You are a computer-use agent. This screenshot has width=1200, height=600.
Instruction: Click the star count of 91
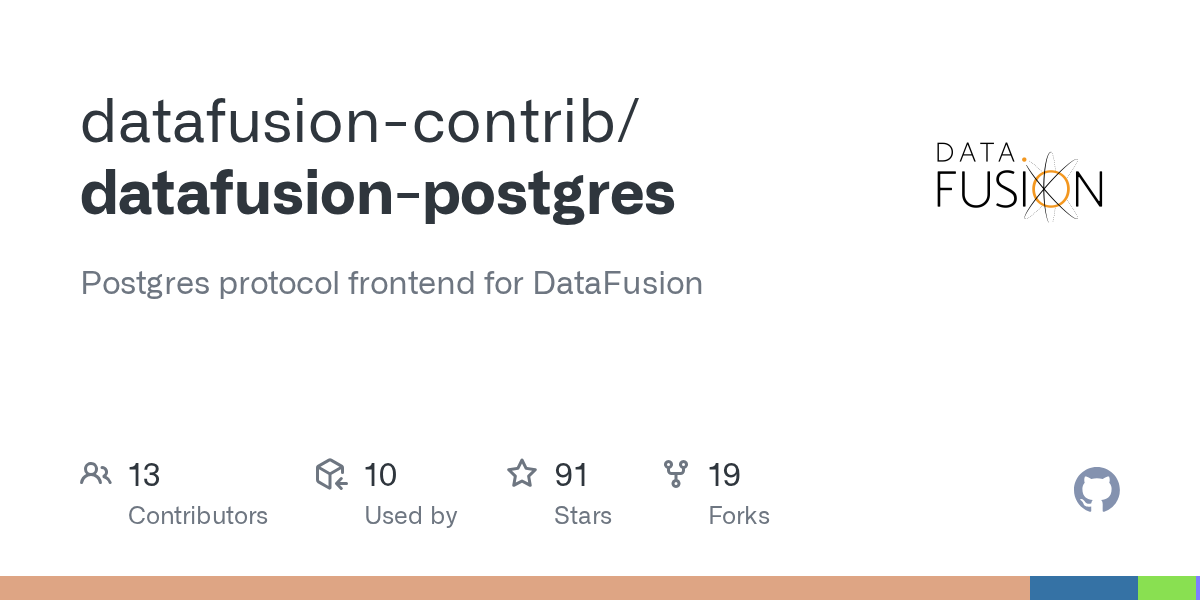571,475
